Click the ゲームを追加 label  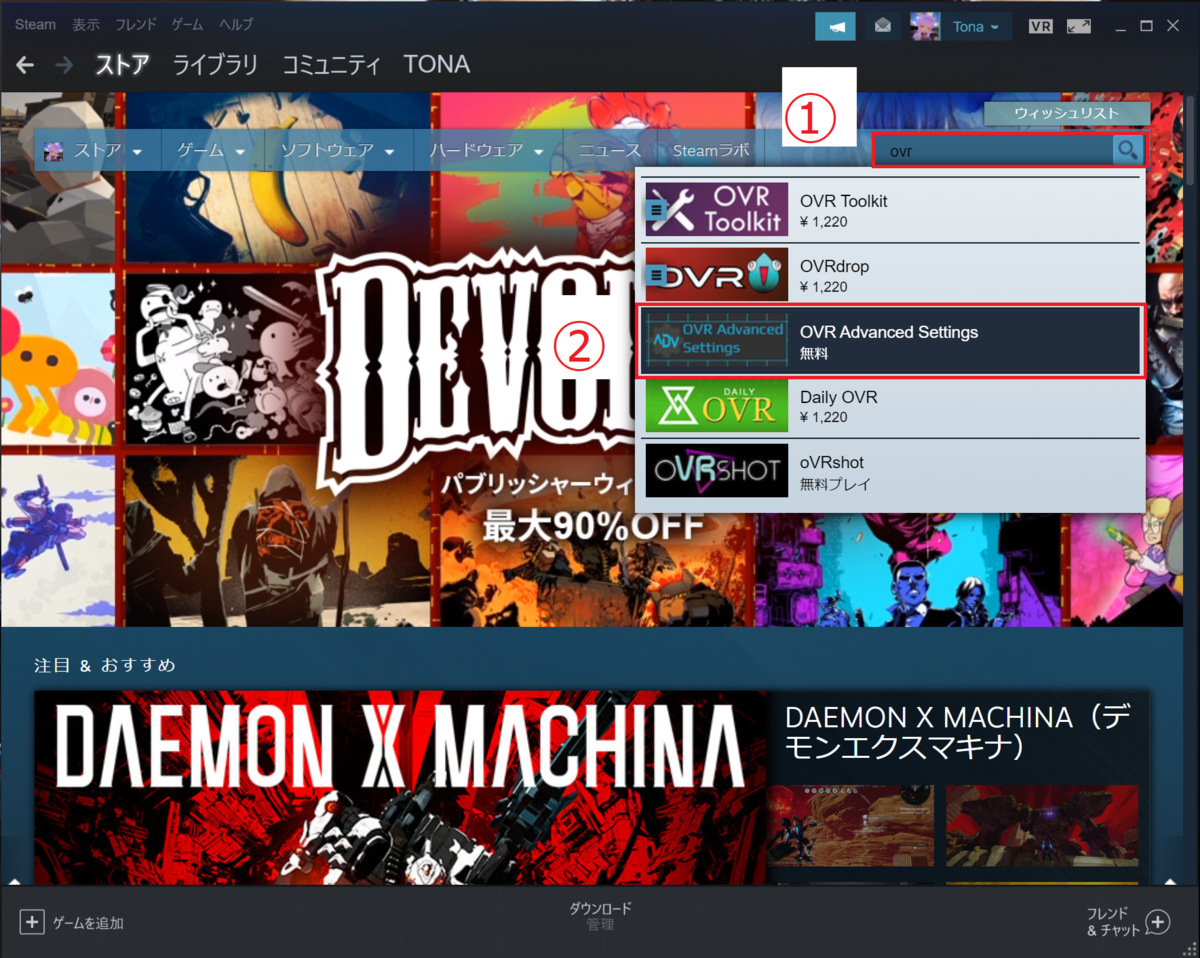pos(88,923)
